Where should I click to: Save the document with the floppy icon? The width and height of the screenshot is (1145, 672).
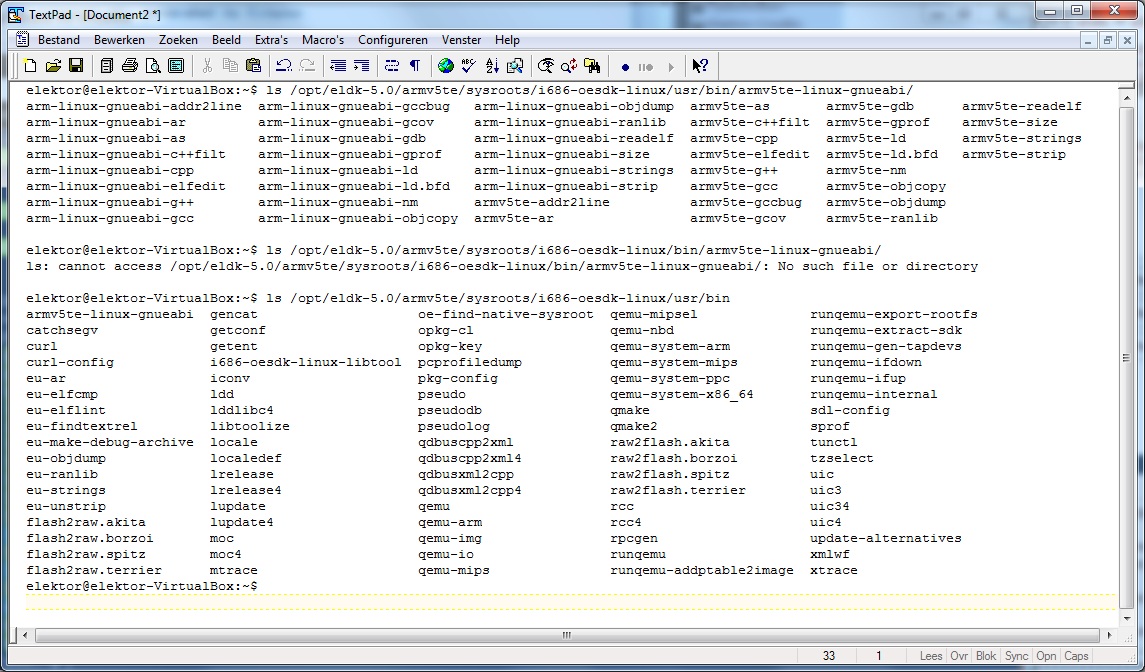pos(76,66)
